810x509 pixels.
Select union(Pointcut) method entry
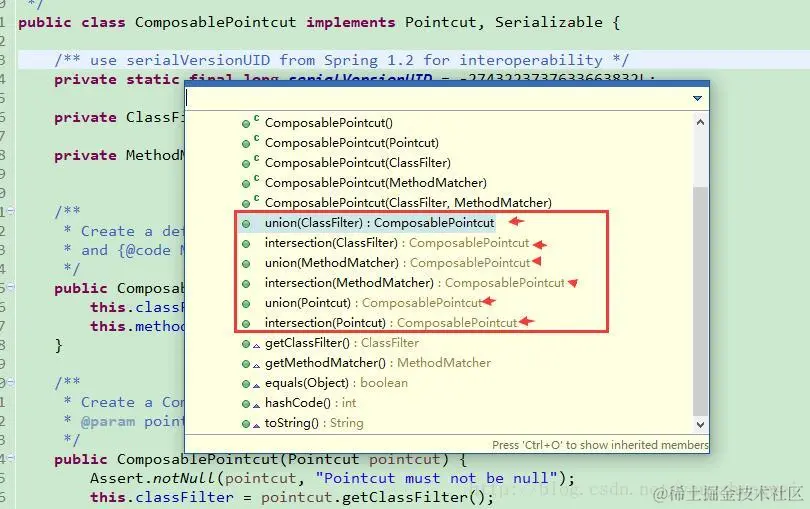373,303
